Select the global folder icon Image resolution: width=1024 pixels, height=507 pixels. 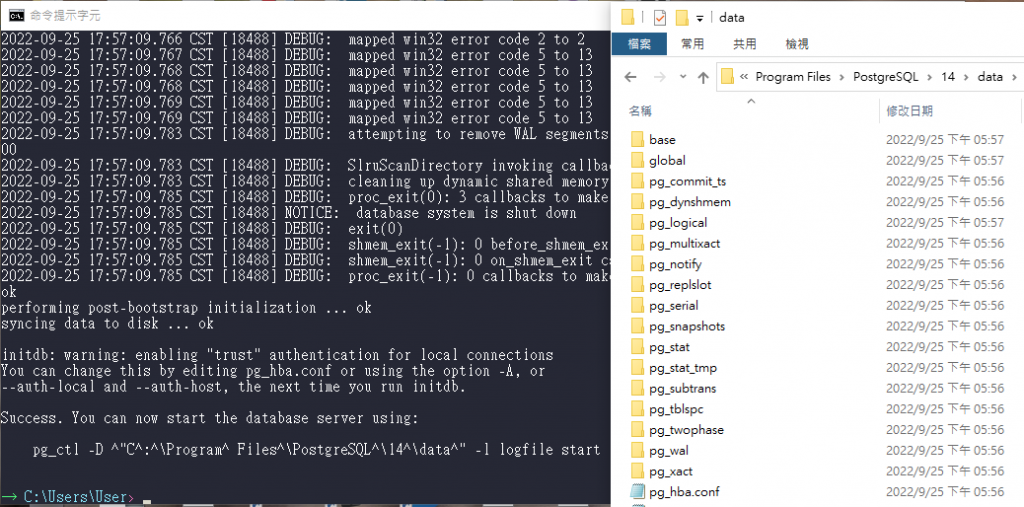pos(638,160)
